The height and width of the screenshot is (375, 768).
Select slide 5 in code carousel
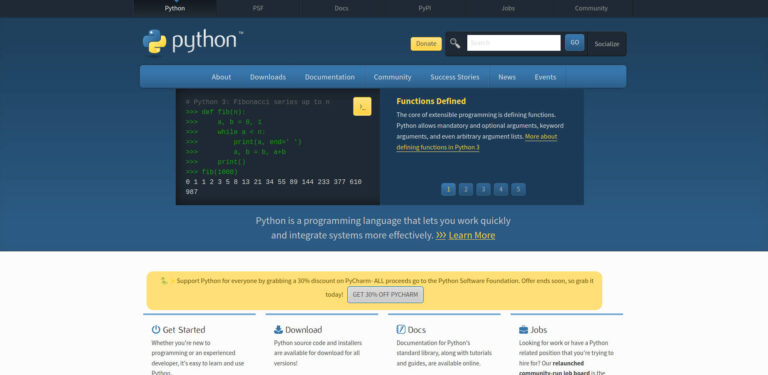[518, 189]
